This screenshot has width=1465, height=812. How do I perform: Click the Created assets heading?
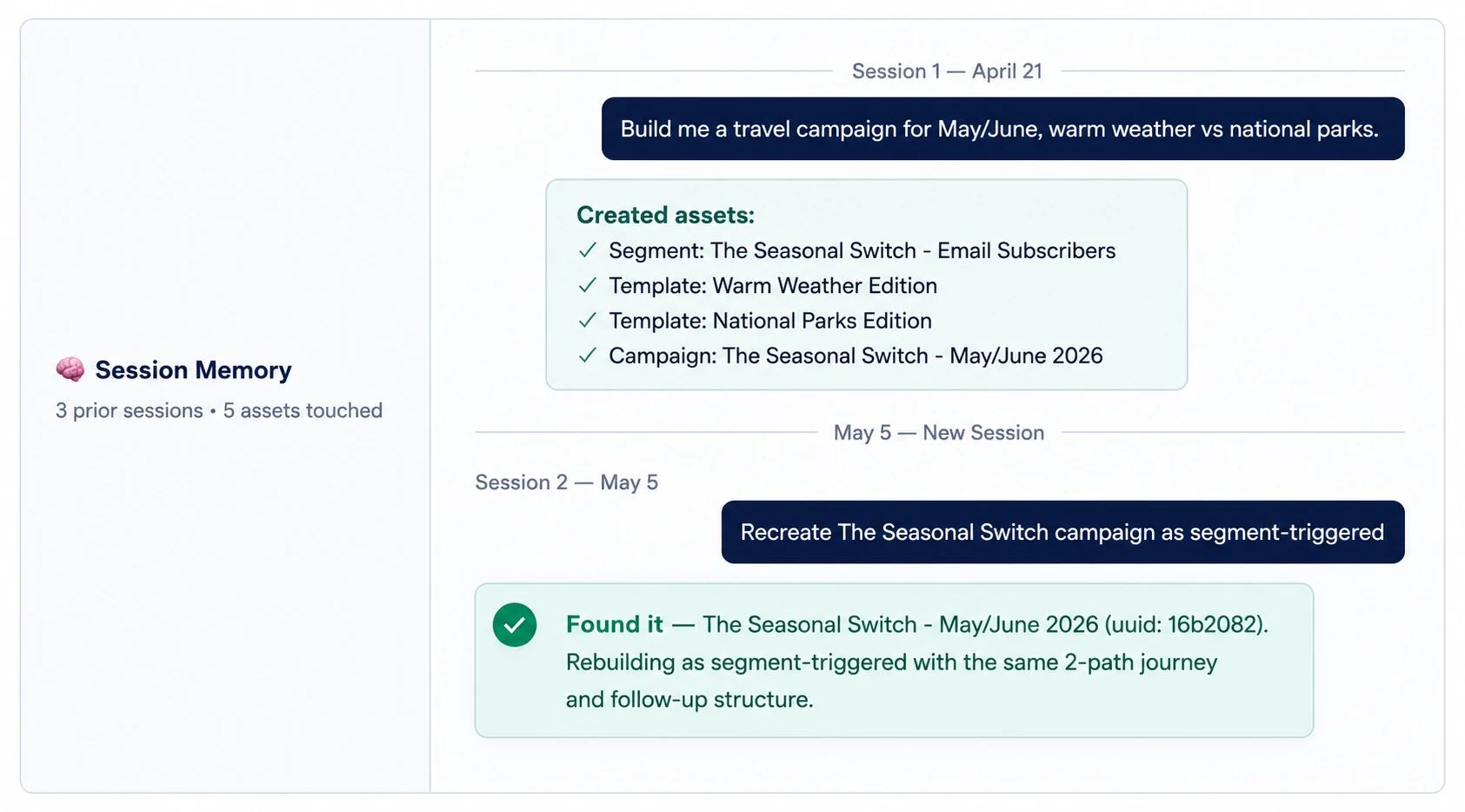point(665,215)
